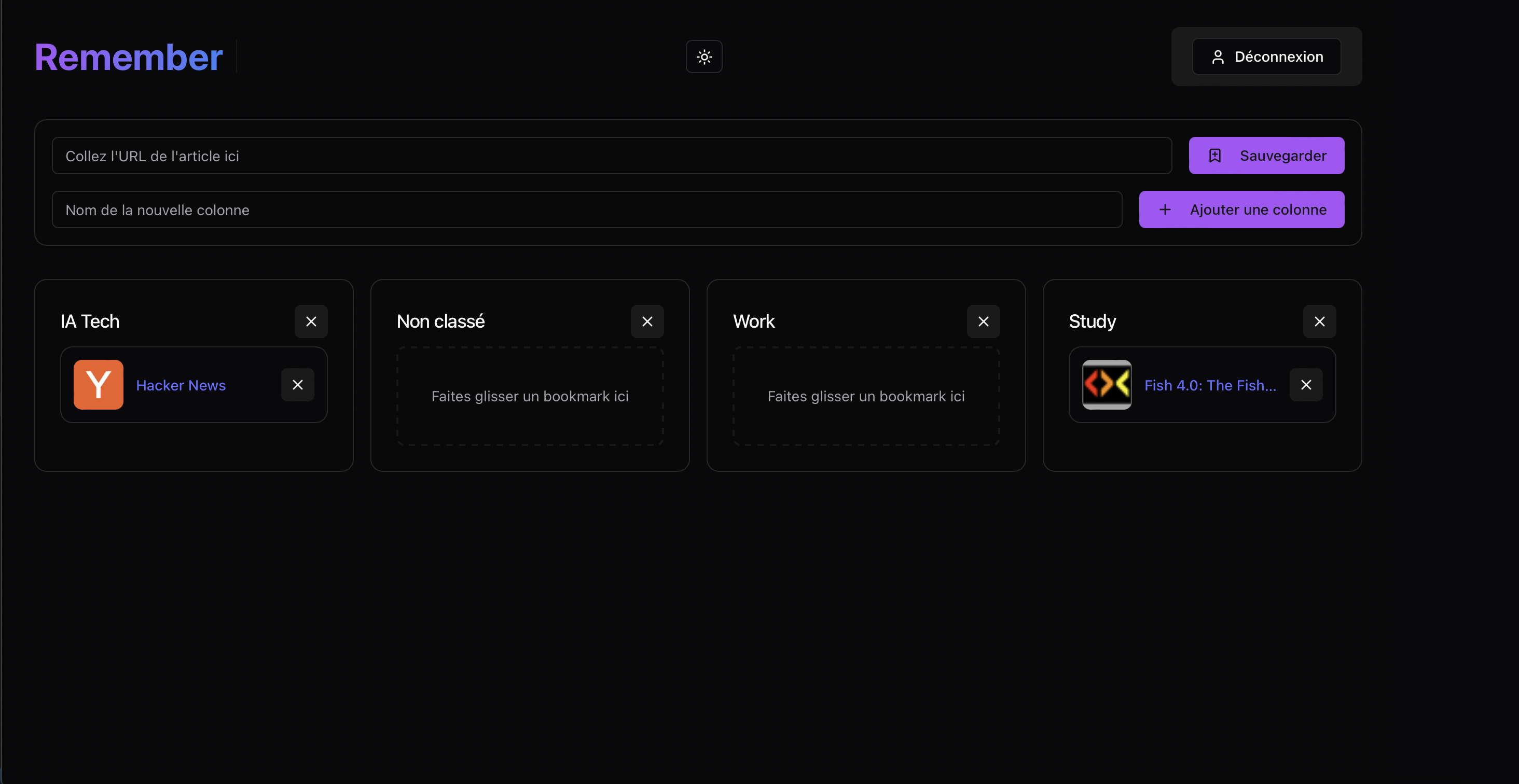Click Ajouter une colonne button
The width and height of the screenshot is (1519, 784).
[1241, 209]
